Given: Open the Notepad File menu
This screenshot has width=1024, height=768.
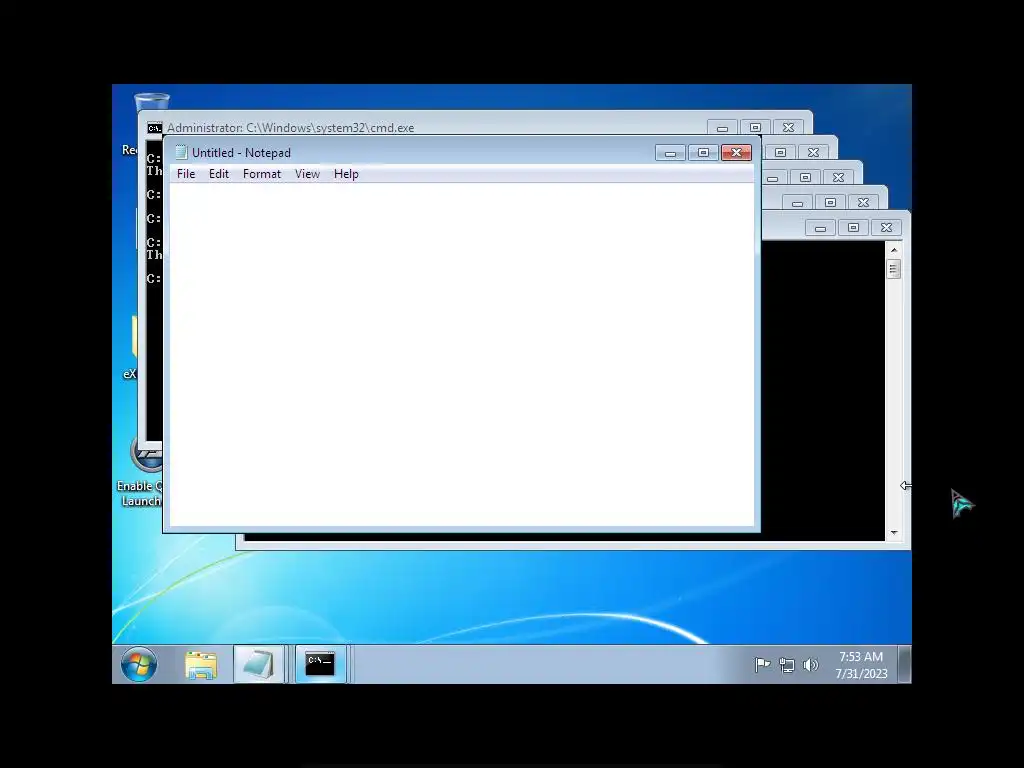Looking at the screenshot, I should click(185, 174).
